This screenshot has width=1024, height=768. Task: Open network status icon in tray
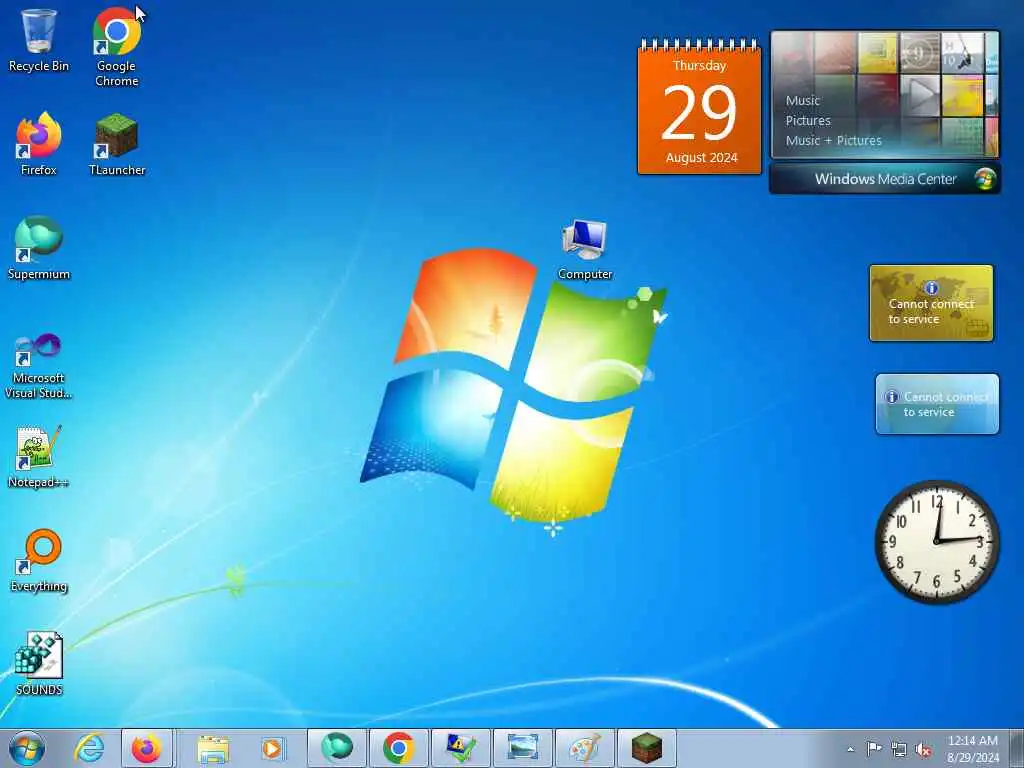pyautogui.click(x=899, y=750)
